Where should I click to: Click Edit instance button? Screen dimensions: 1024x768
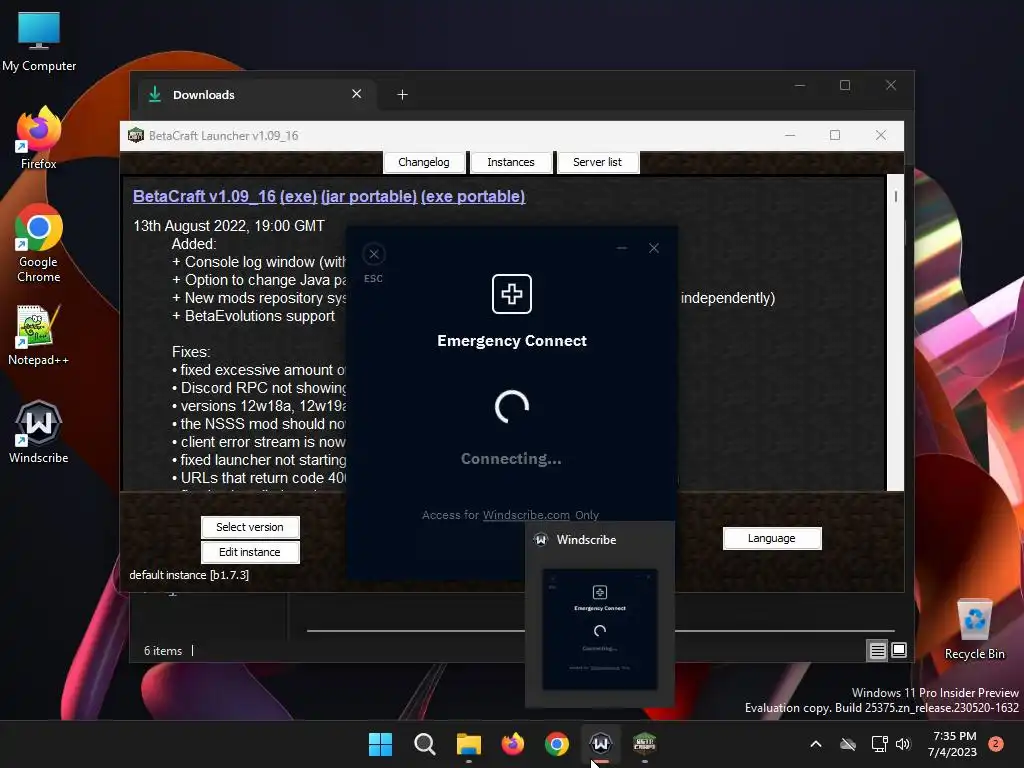click(x=250, y=552)
